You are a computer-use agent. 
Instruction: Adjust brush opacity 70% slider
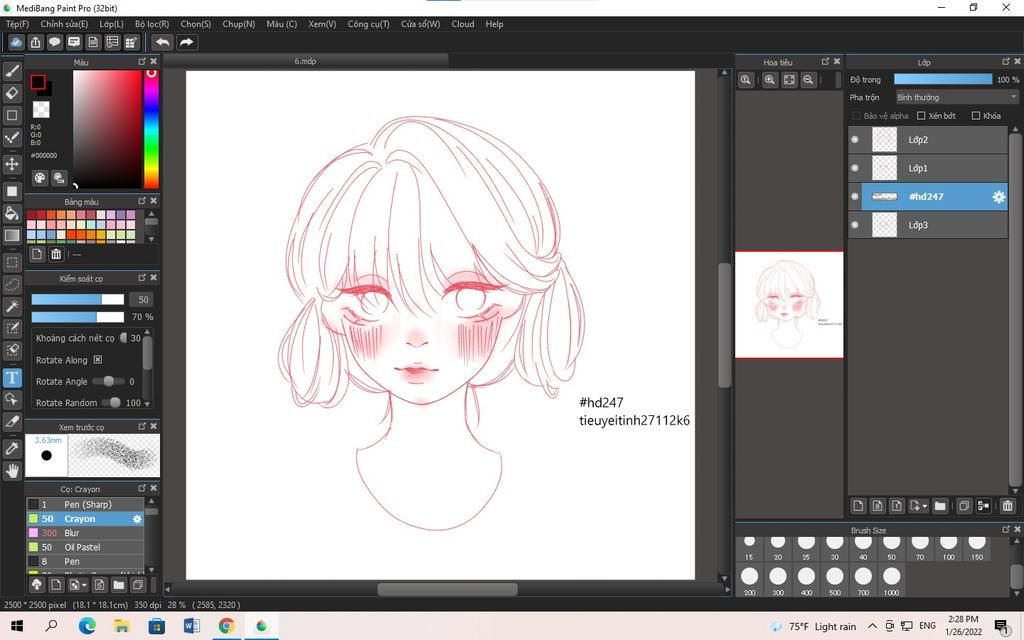pyautogui.click(x=77, y=317)
